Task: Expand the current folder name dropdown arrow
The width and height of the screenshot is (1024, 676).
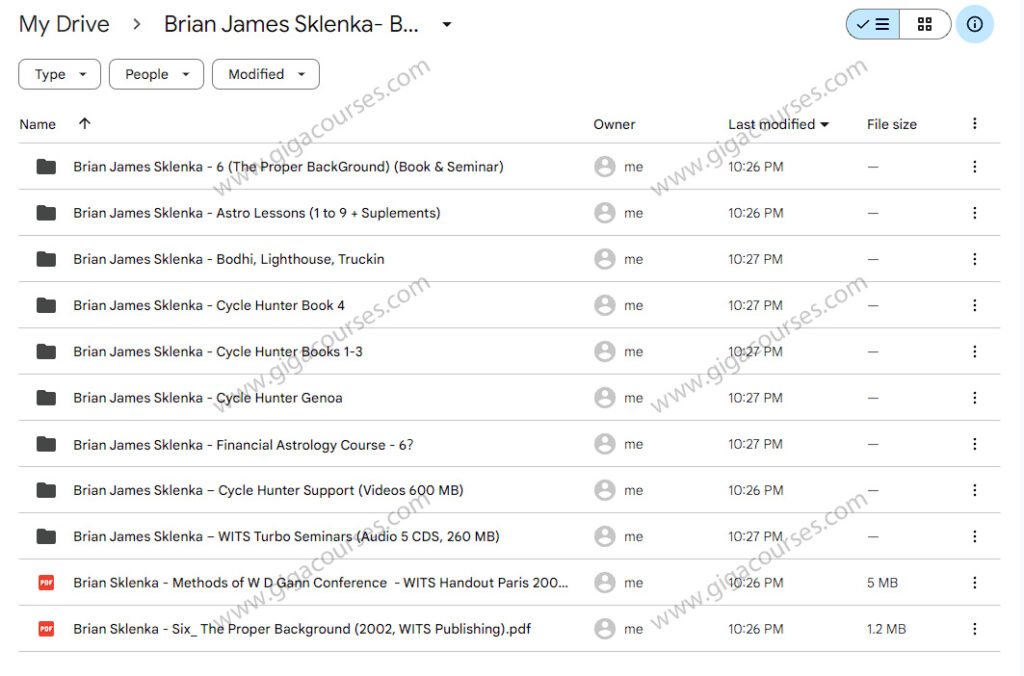Action: [x=447, y=25]
